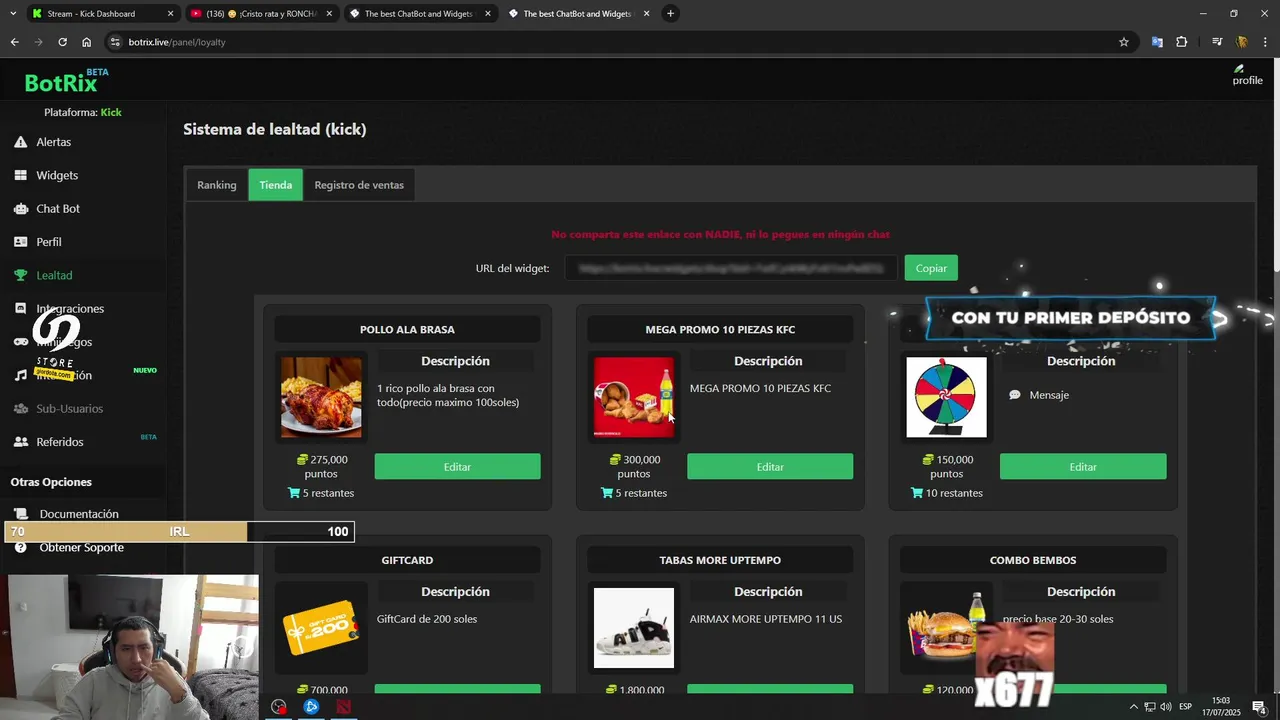
Task: Select the Tienda tab
Action: coord(275,185)
